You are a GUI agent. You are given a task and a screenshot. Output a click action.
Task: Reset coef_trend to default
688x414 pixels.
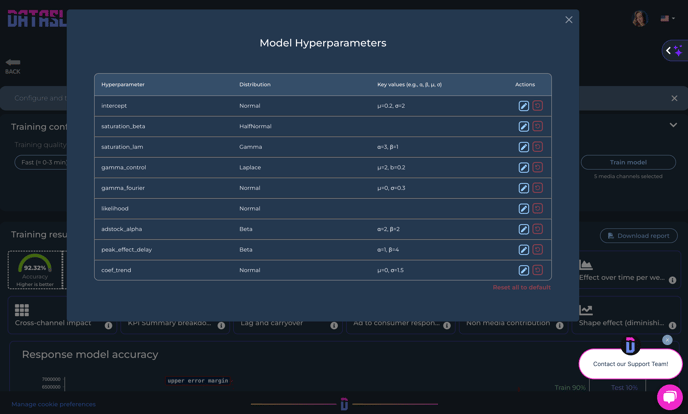(x=538, y=270)
